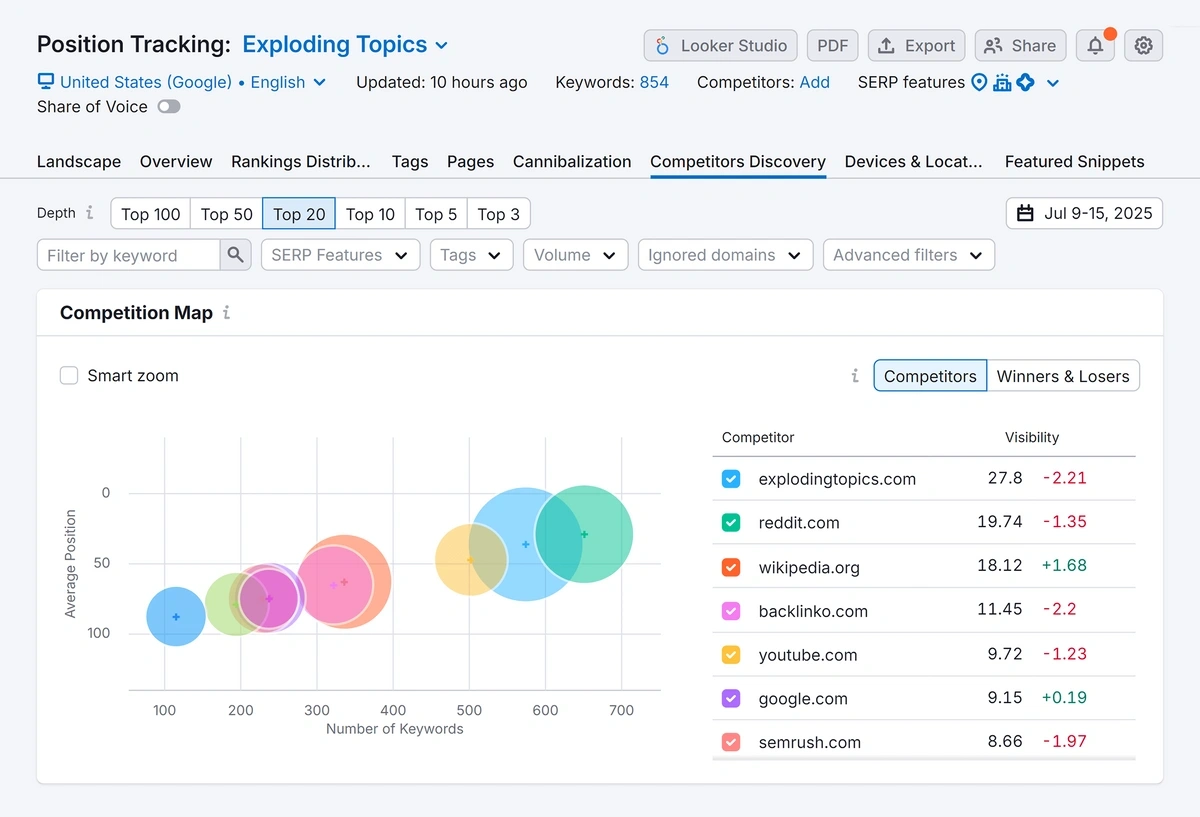1200x817 pixels.
Task: Click the monitor device icon
Action: (46, 82)
